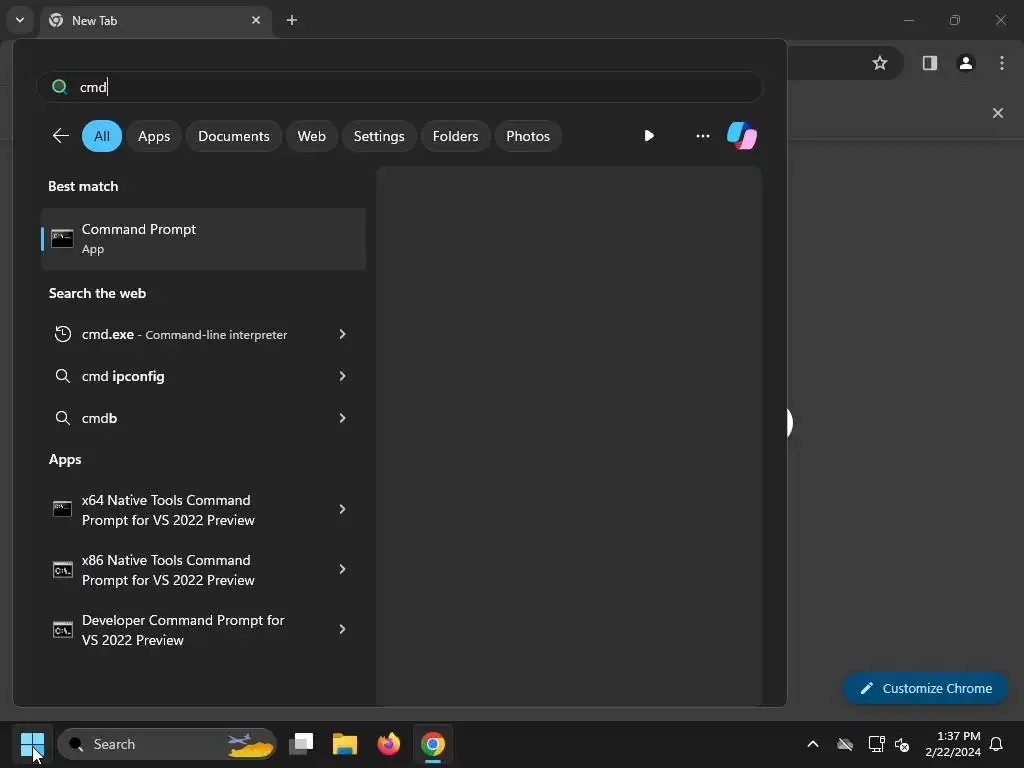This screenshot has height=768, width=1024.
Task: Show hidden system tray icons
Action: point(813,744)
